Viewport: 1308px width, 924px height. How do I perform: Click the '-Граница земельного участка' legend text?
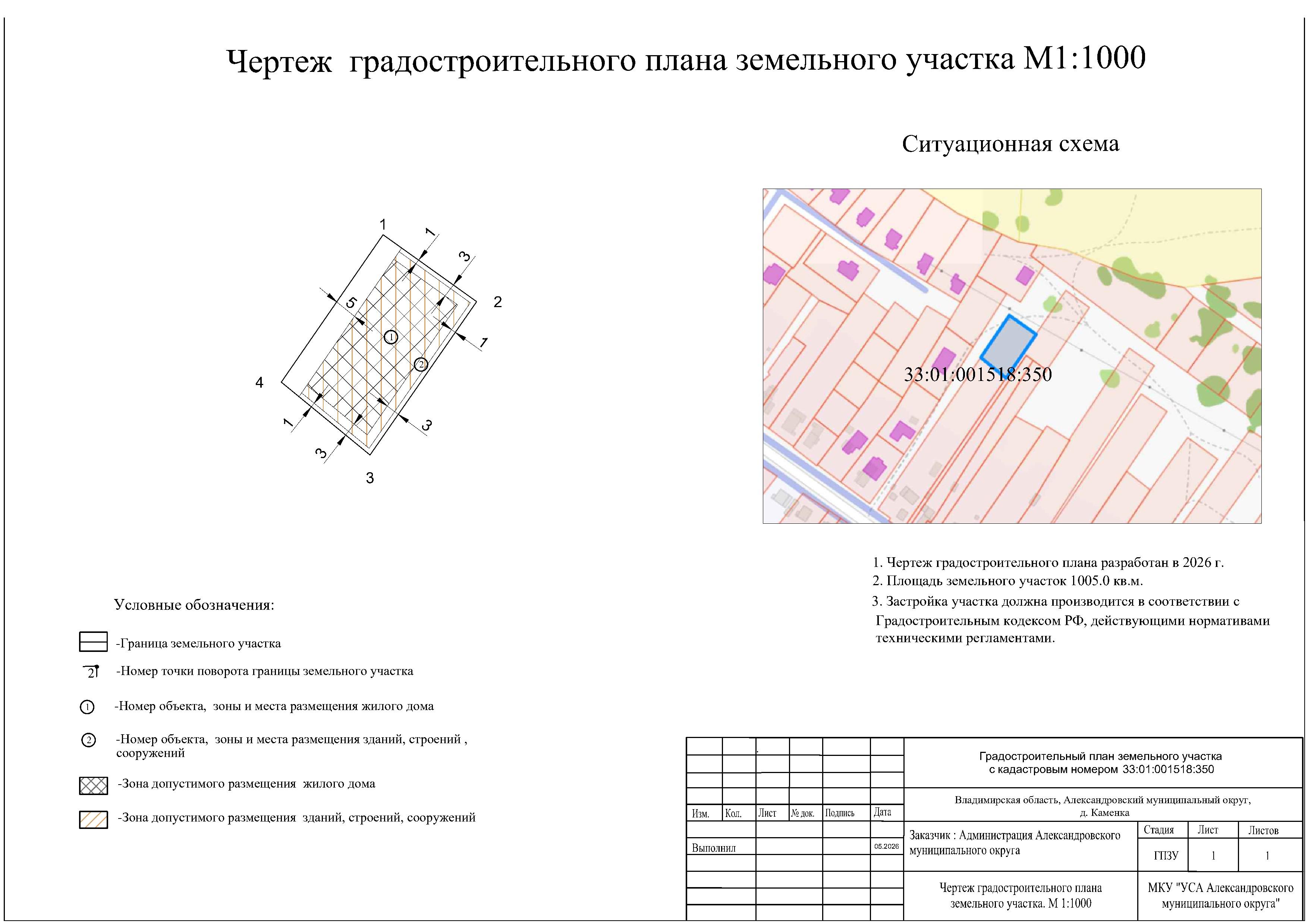click(198, 643)
